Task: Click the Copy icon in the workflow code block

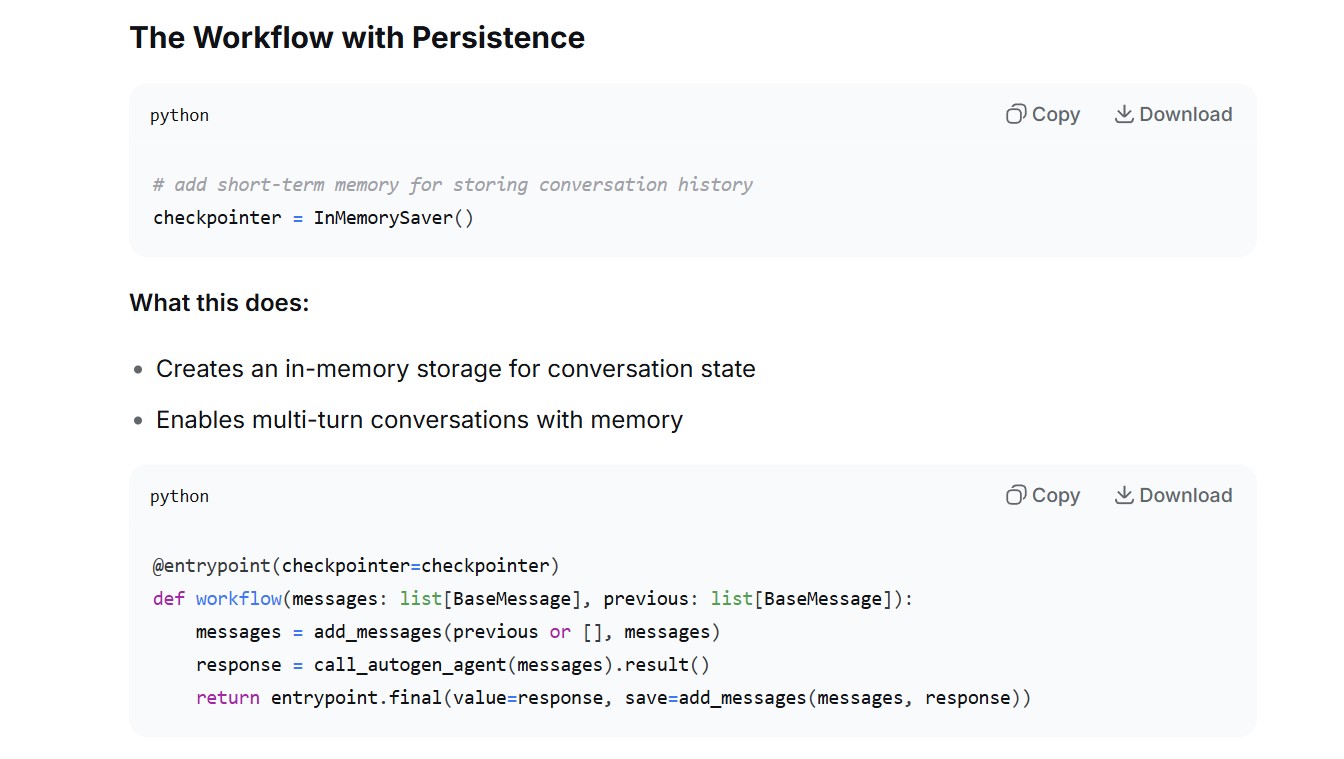Action: pos(1016,495)
